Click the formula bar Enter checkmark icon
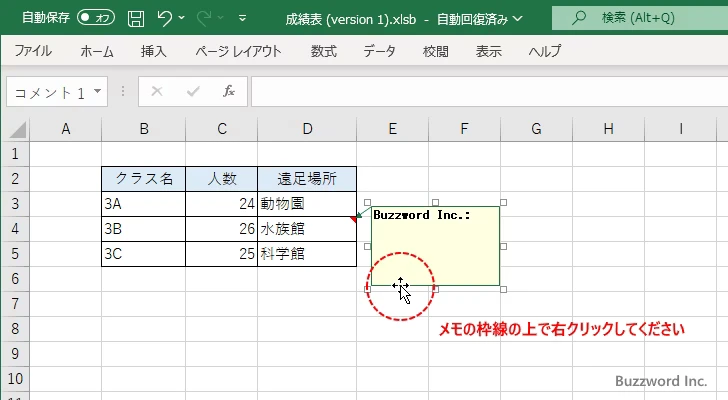728x400 pixels. click(x=193, y=91)
